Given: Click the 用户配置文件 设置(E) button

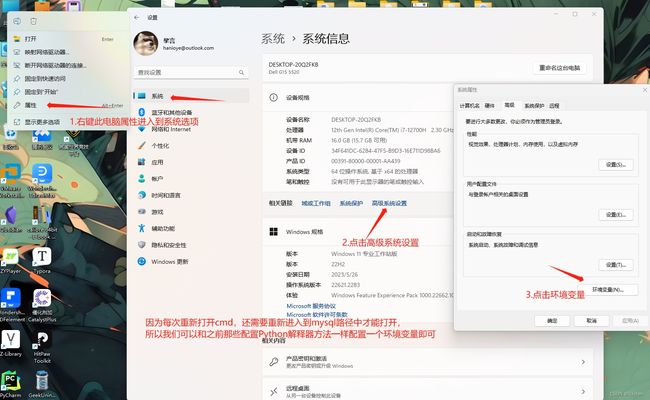Looking at the screenshot, I should coord(616,215).
